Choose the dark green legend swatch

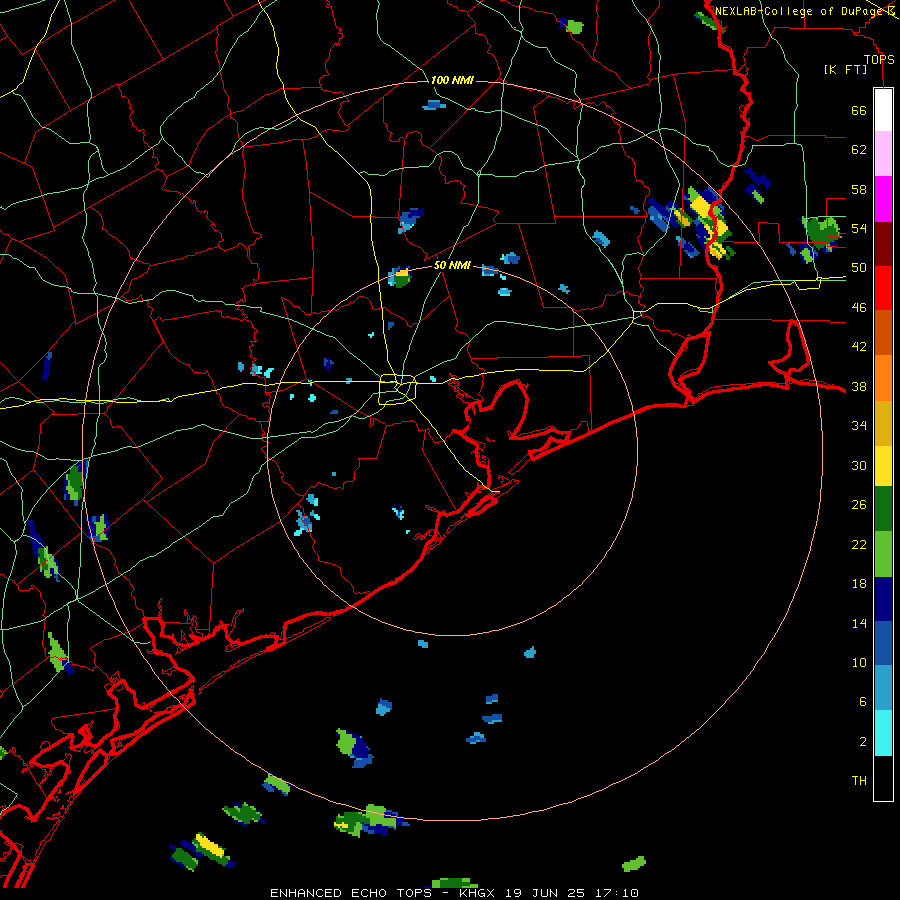[883, 509]
